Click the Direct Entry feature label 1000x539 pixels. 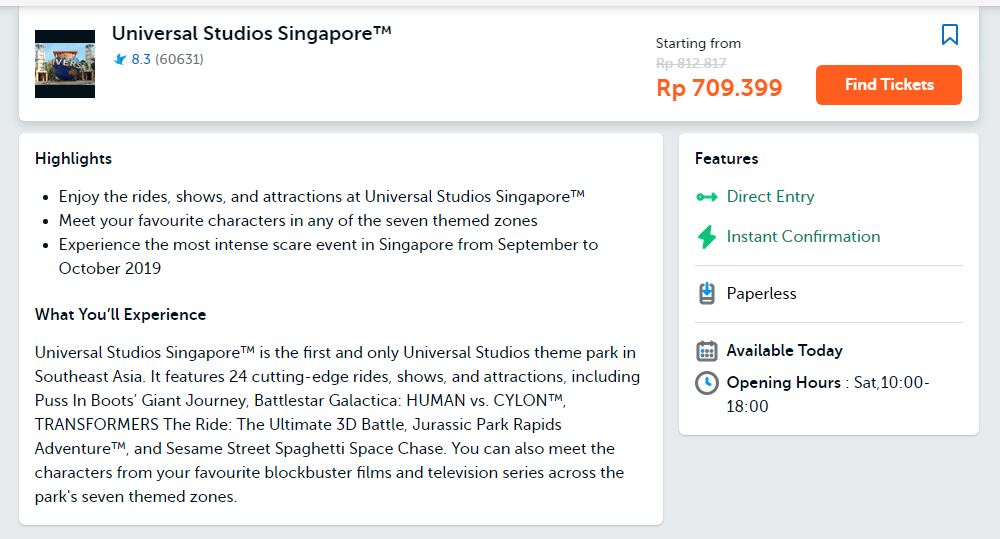click(770, 197)
